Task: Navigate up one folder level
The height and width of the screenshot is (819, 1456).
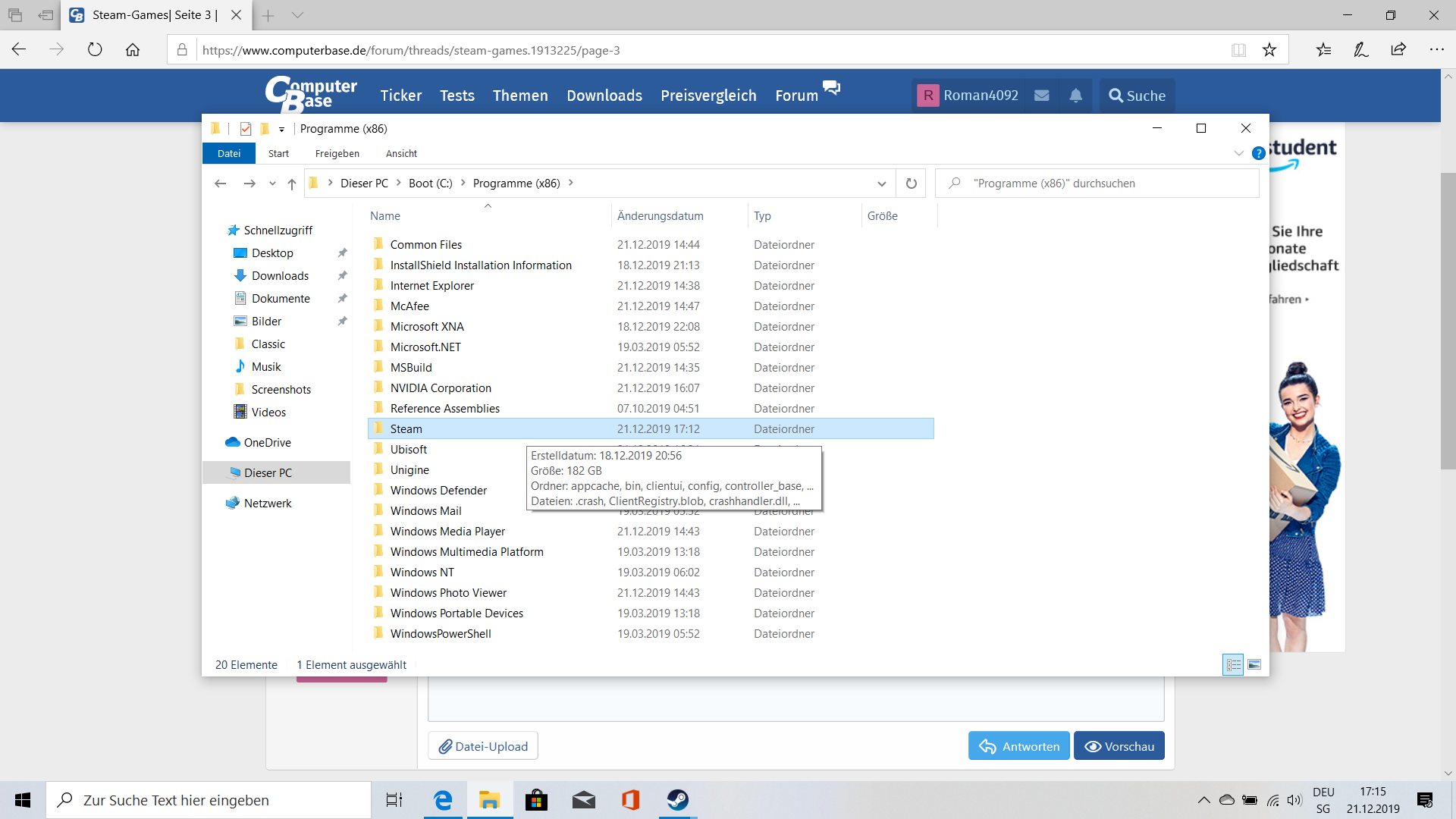Action: click(x=292, y=184)
